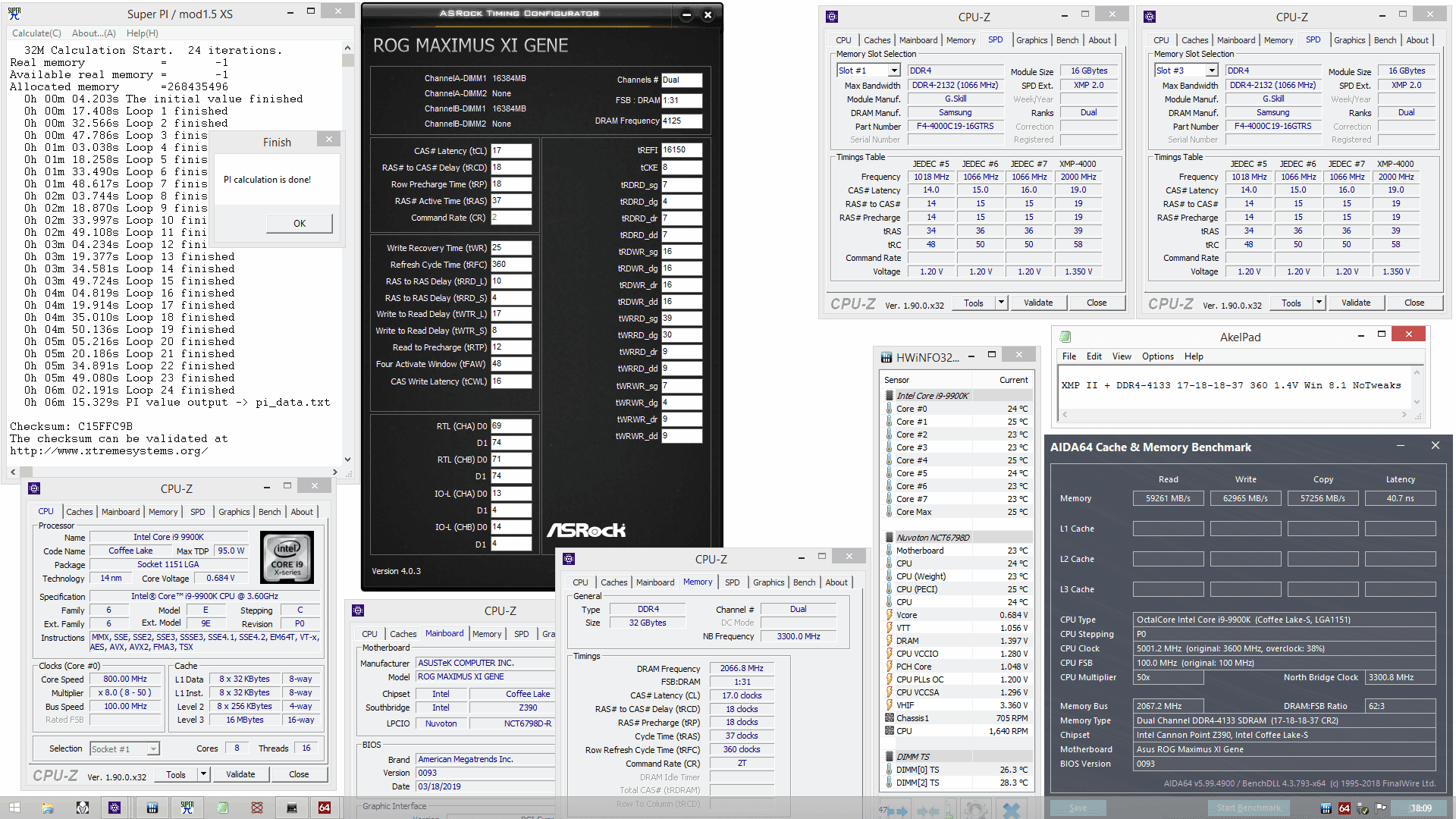The width and height of the screenshot is (1456, 819).
Task: Click the AkelPad title bar icon
Action: 1065,336
